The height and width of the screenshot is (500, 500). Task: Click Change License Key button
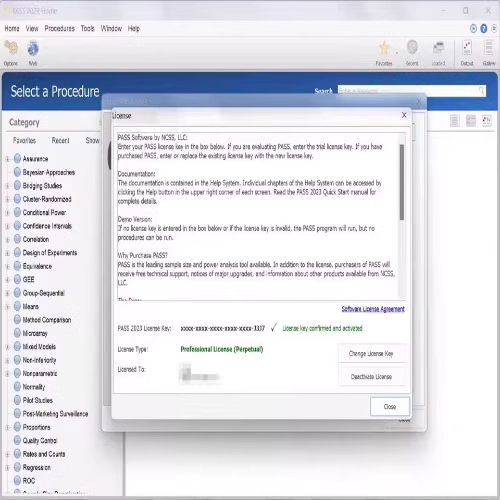pyautogui.click(x=372, y=353)
